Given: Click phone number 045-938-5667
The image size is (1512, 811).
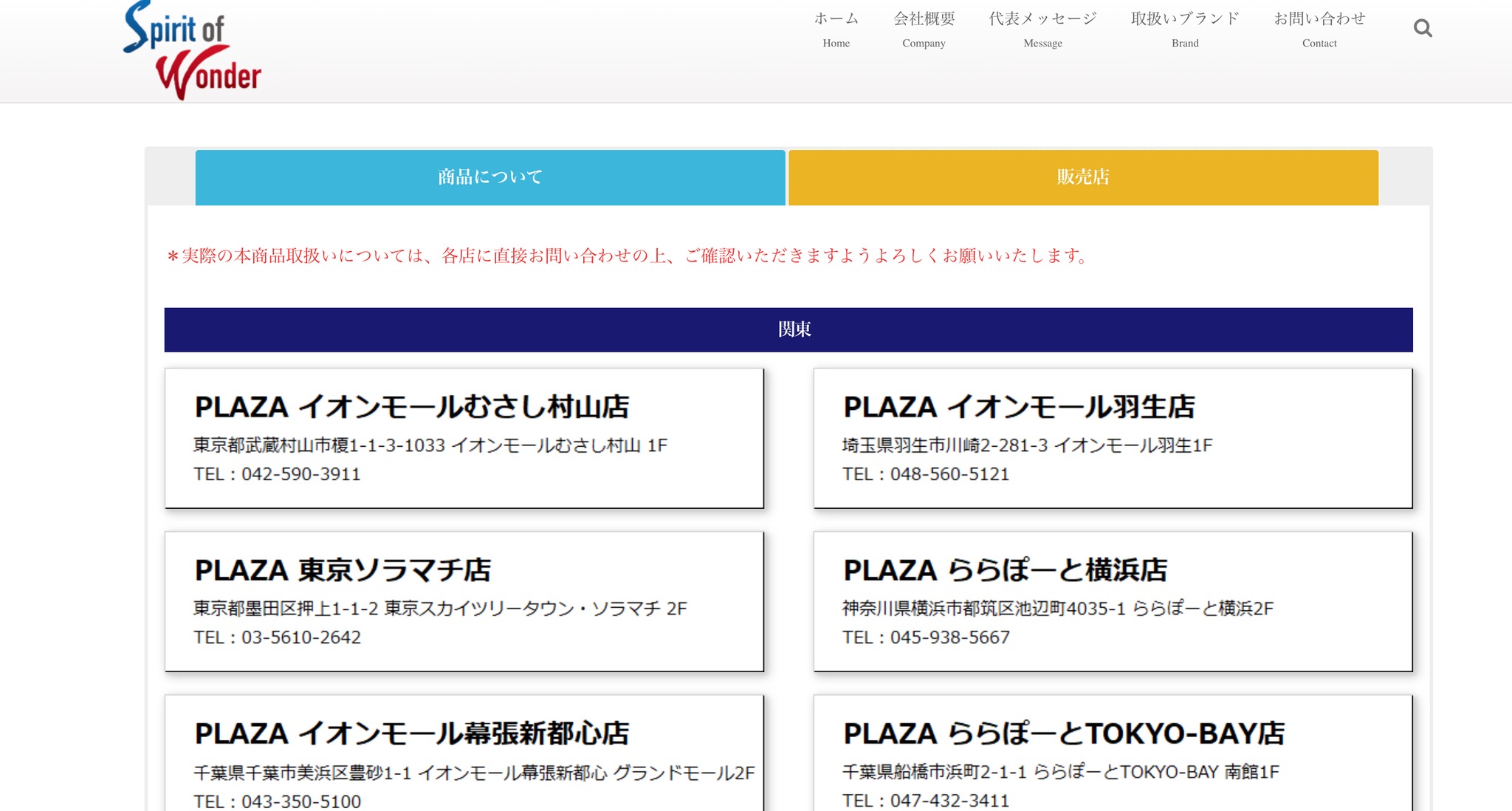Looking at the screenshot, I should tap(949, 637).
